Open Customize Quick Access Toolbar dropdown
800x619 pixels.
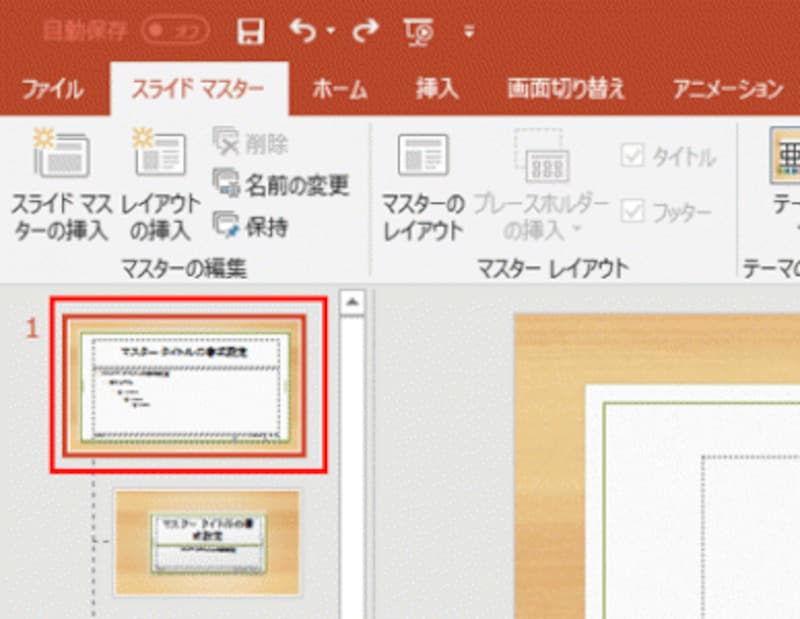pyautogui.click(x=469, y=32)
